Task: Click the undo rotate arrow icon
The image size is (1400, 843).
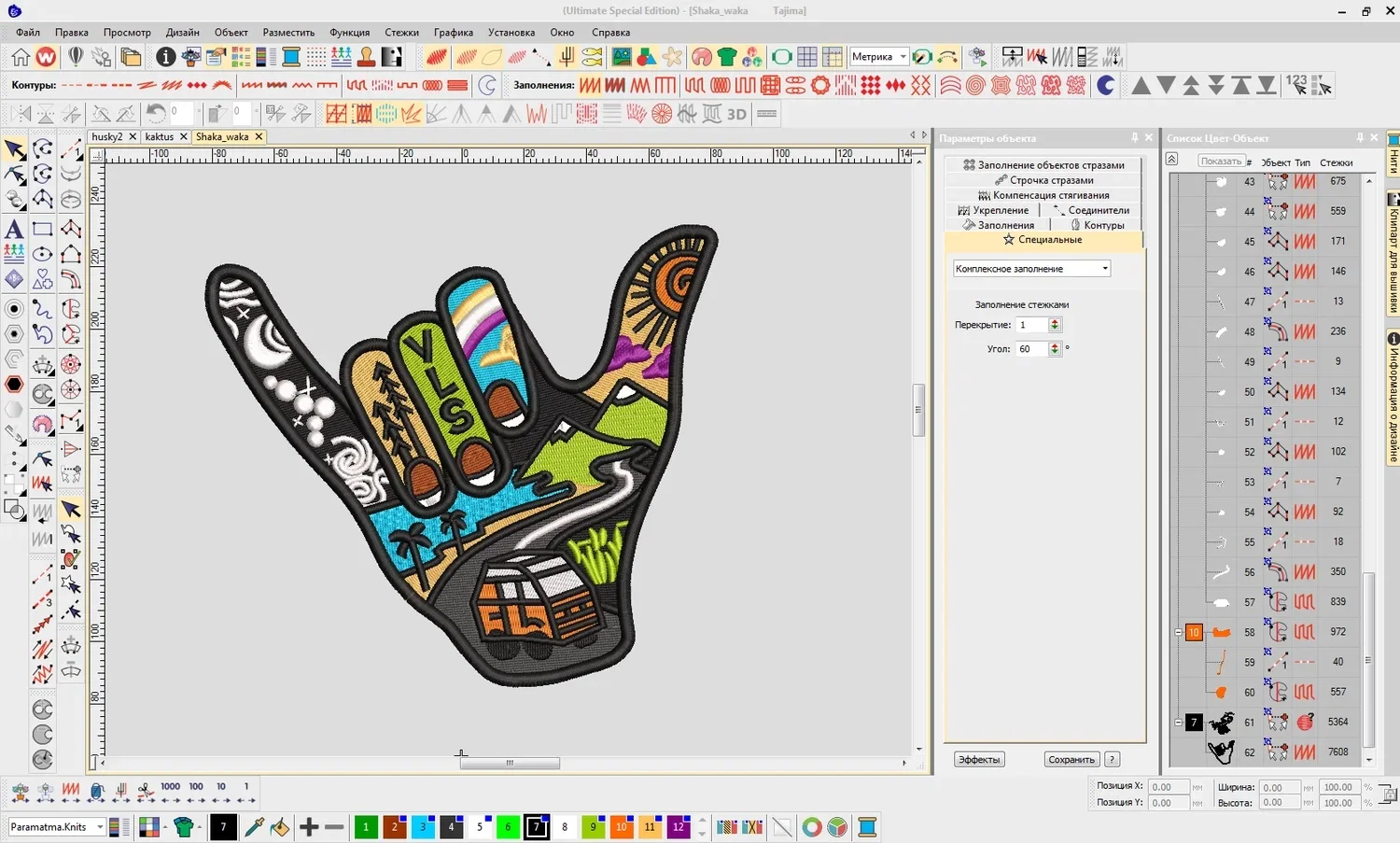Action: pos(156,114)
